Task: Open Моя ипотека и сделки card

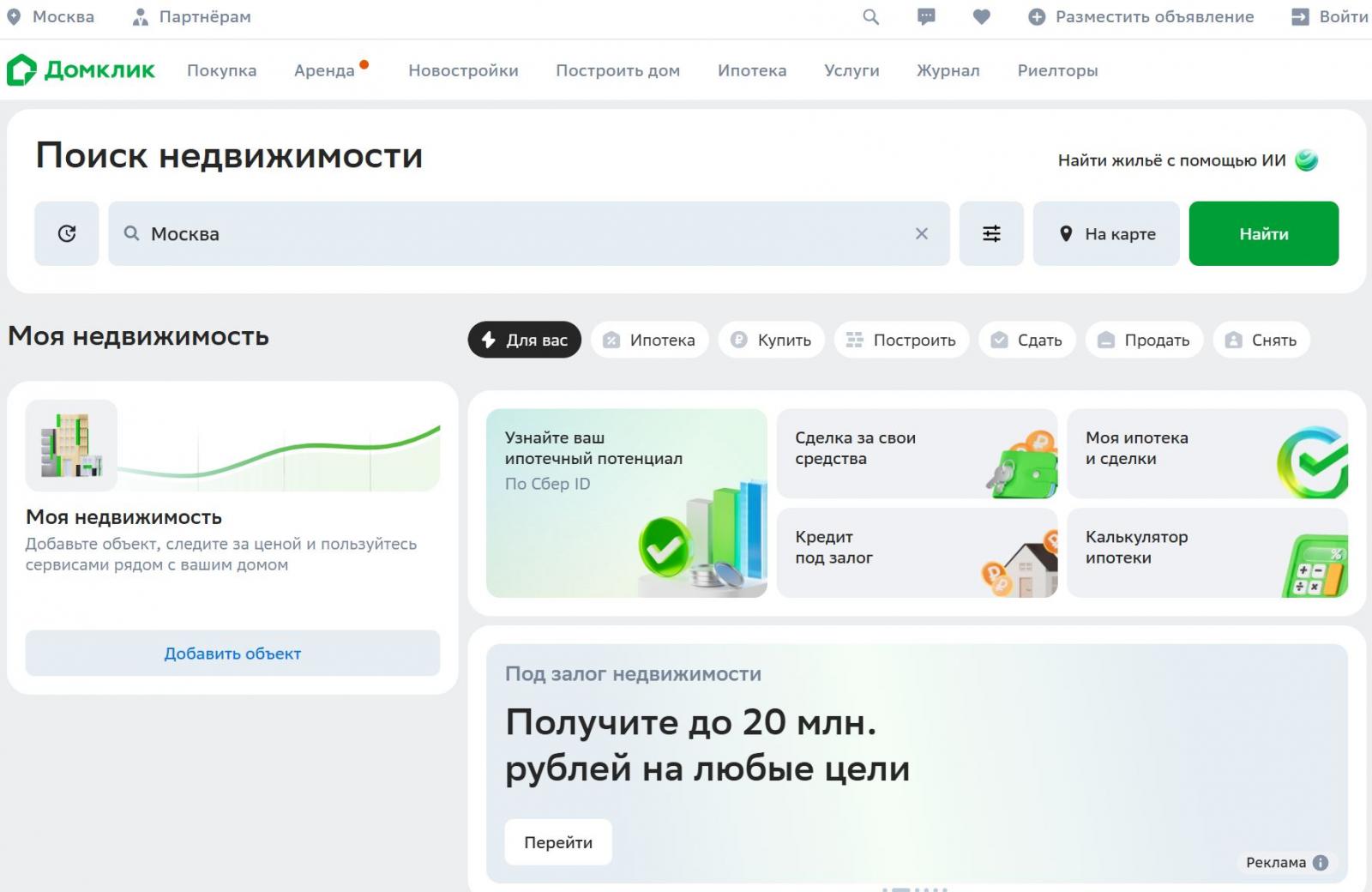Action: pyautogui.click(x=1208, y=454)
